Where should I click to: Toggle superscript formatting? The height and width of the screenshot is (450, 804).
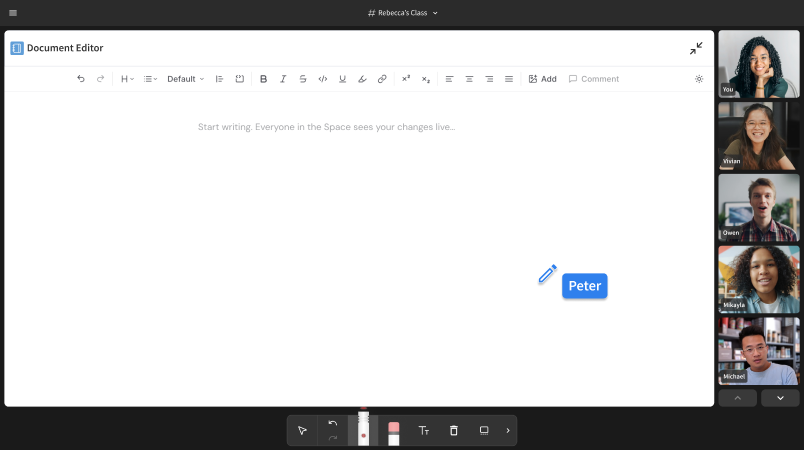coord(406,78)
